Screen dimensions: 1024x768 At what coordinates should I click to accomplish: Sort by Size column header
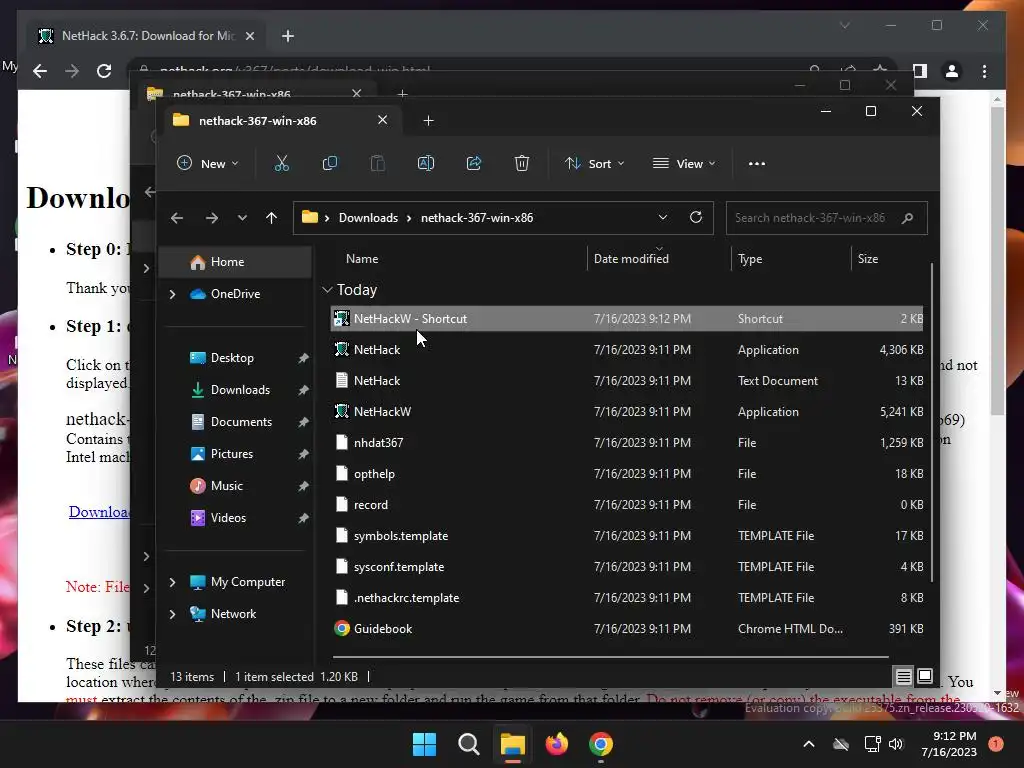867,259
